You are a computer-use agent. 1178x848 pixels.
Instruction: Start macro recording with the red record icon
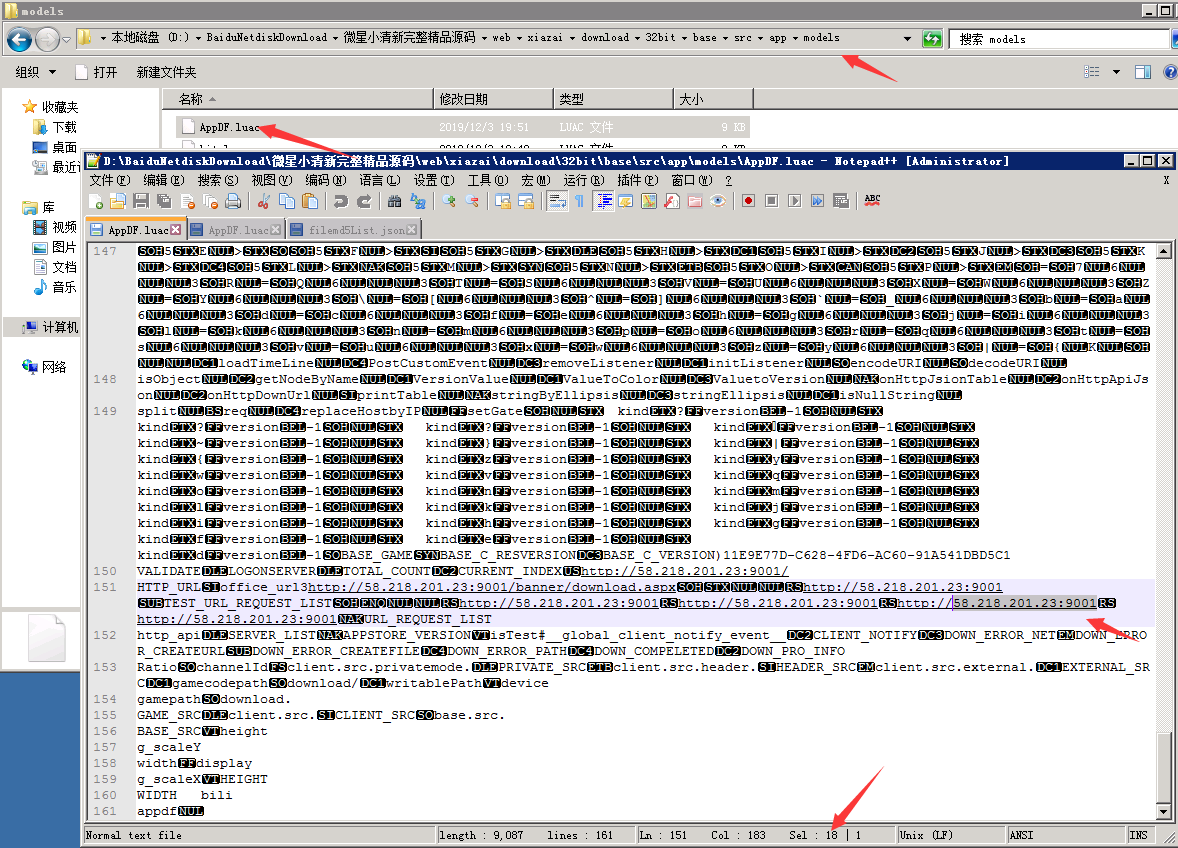[748, 201]
